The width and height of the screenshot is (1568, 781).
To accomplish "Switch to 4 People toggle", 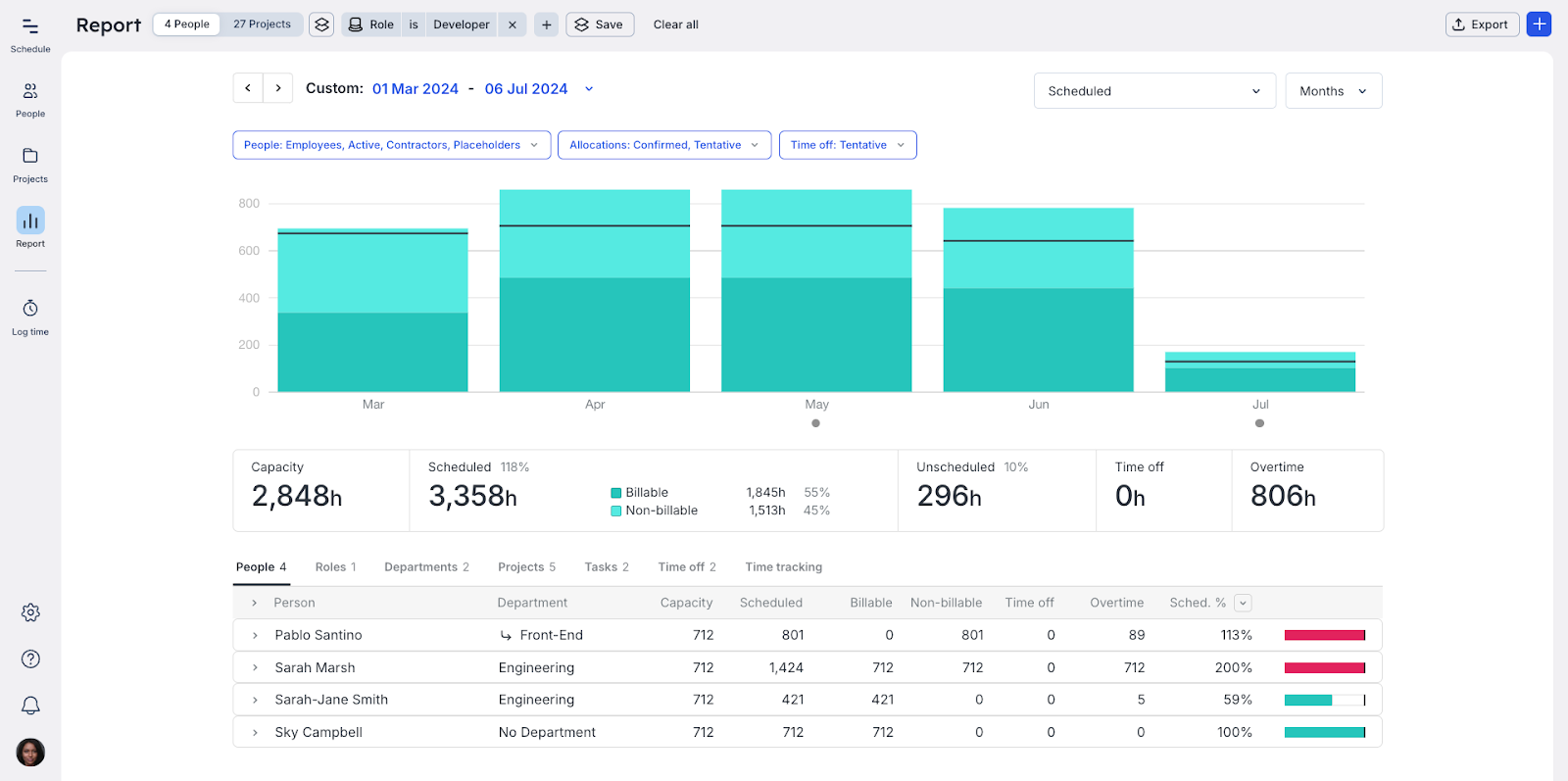I will coord(187,24).
